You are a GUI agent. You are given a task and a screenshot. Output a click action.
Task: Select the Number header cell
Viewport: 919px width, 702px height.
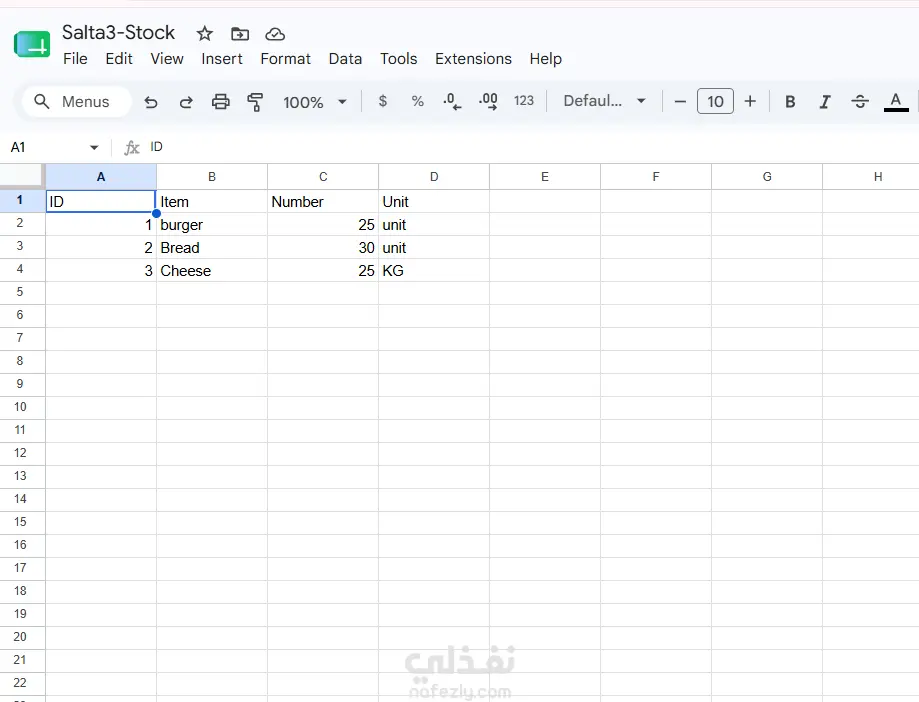[323, 202]
